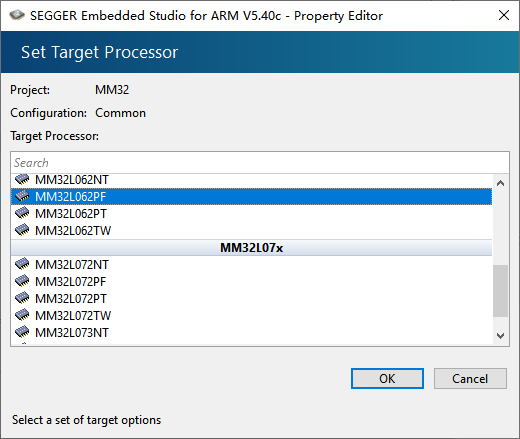Click the chip icon beside MM32L072PF
Image resolution: width=520 pixels, height=439 pixels.
22,281
